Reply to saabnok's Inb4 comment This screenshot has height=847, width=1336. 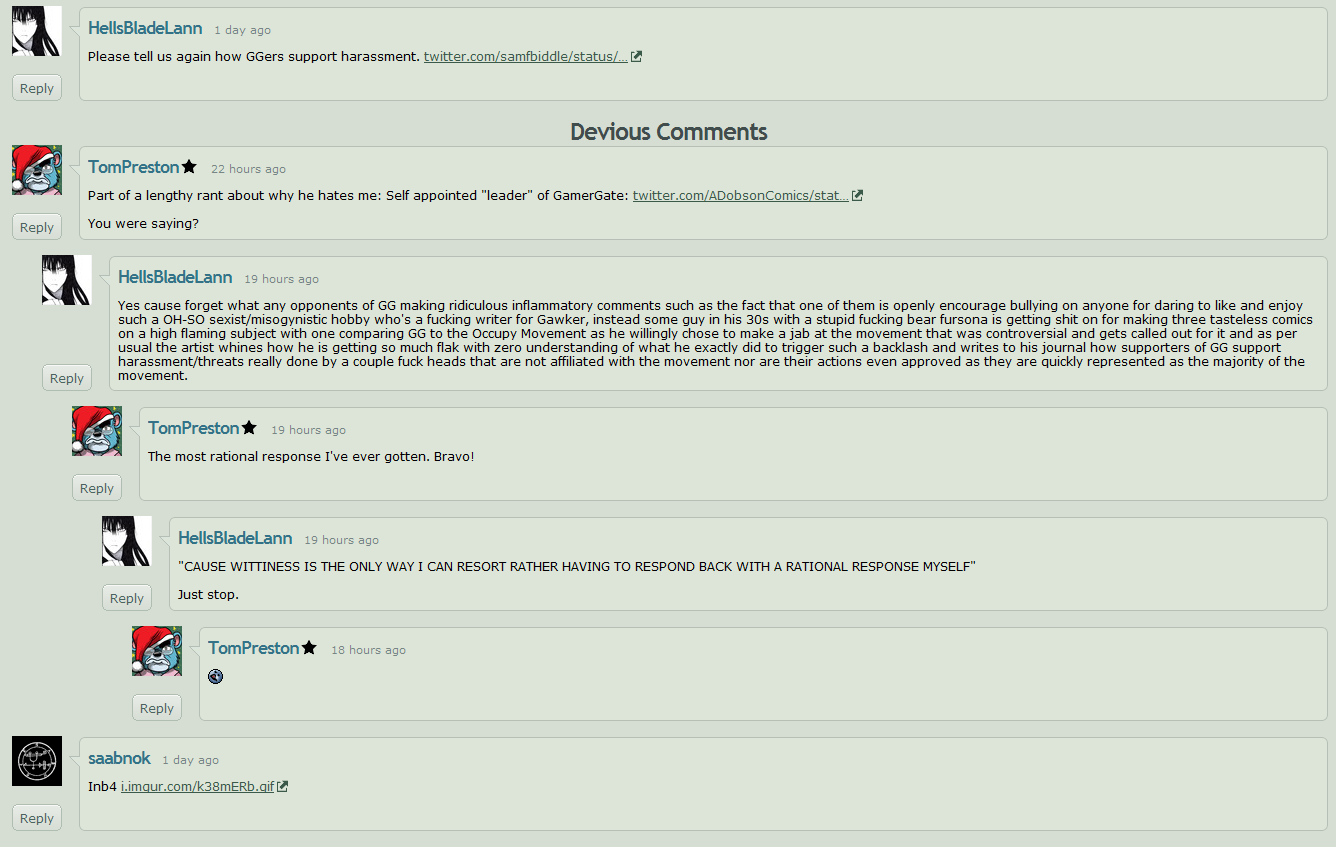point(37,818)
